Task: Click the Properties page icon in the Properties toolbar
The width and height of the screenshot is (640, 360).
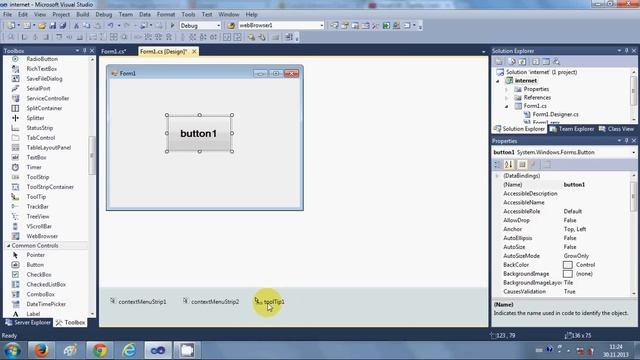Action: click(547, 164)
